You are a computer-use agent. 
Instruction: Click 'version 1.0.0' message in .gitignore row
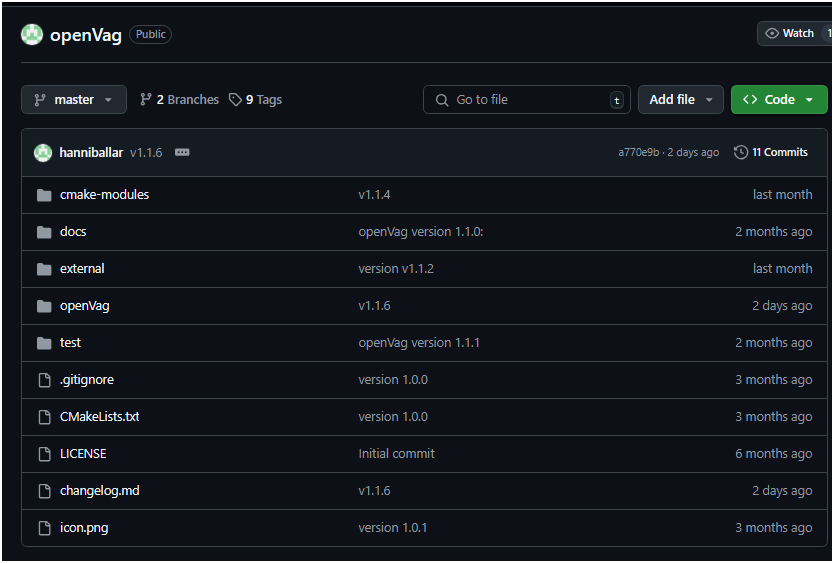click(393, 380)
